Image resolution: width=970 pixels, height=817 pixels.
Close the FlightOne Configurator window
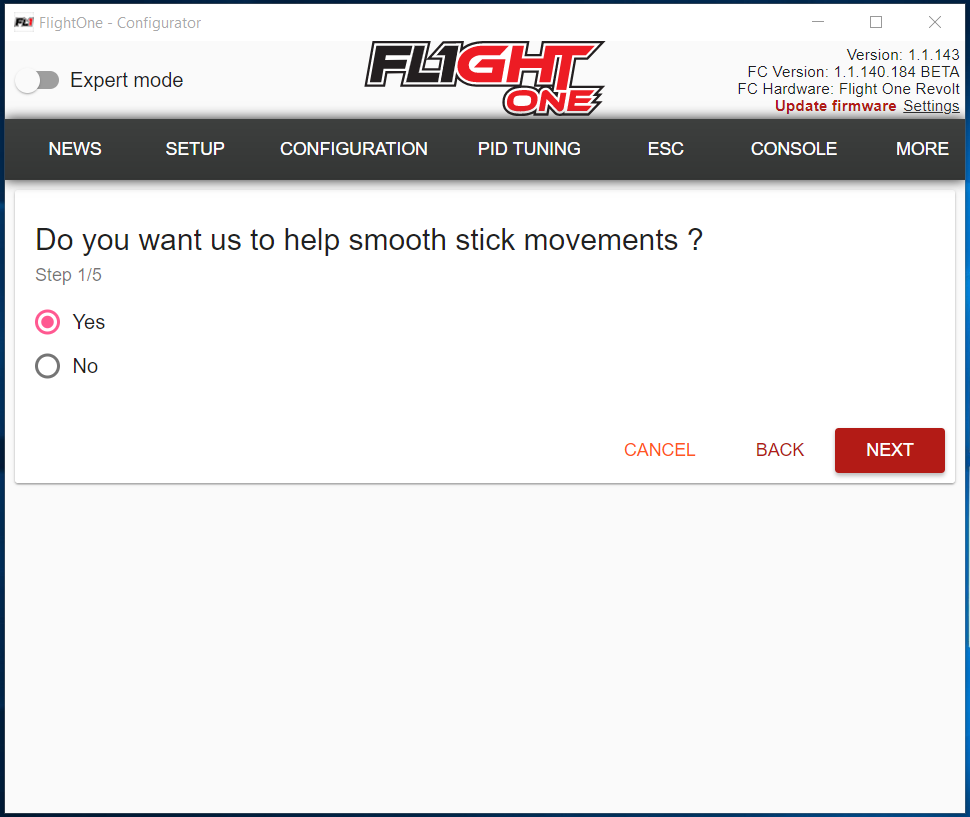[935, 22]
